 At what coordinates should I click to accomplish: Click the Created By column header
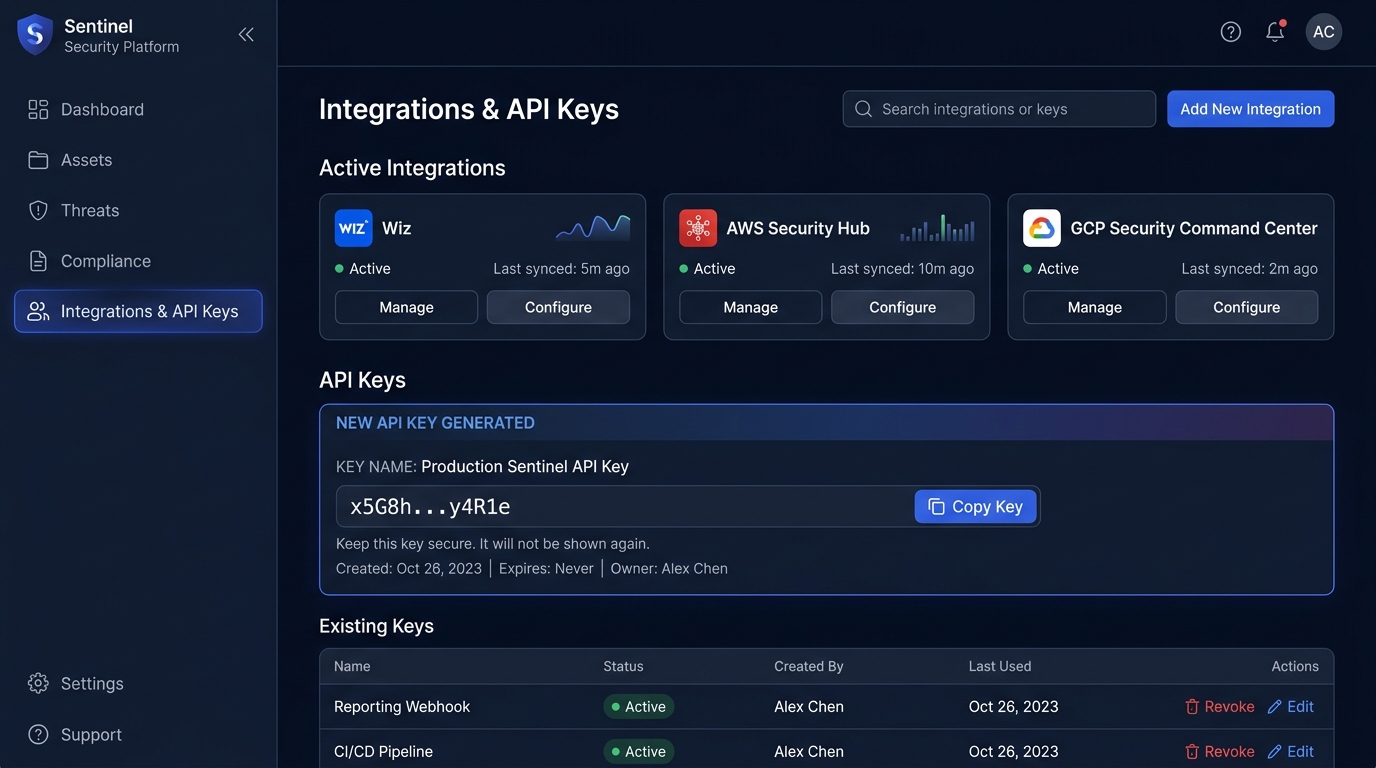pyautogui.click(x=809, y=666)
